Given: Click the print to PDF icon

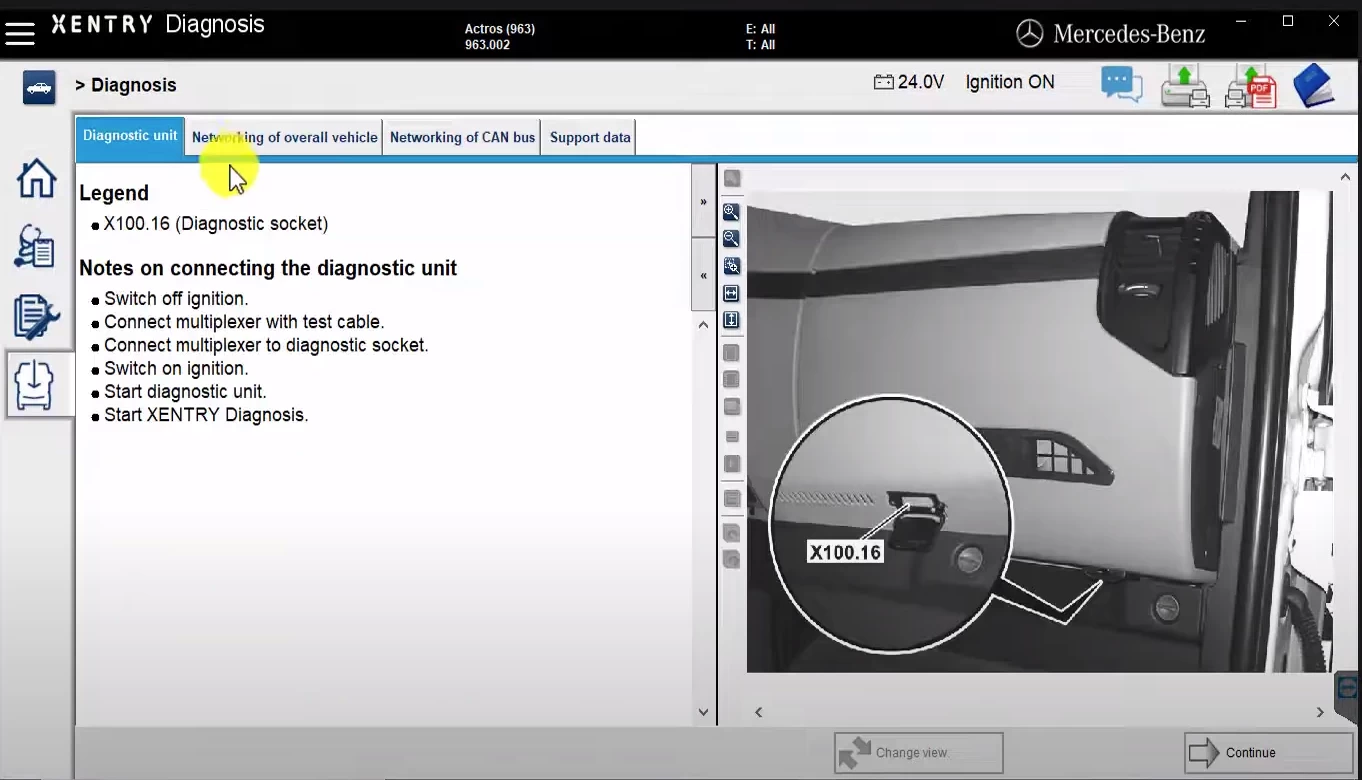Looking at the screenshot, I should tap(1251, 86).
